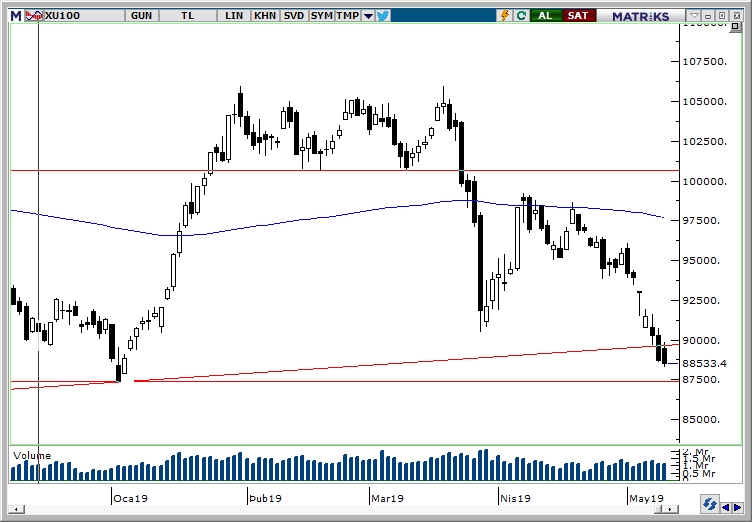Click the Nis19 date axis label
The width and height of the screenshot is (752, 522).
point(515,498)
